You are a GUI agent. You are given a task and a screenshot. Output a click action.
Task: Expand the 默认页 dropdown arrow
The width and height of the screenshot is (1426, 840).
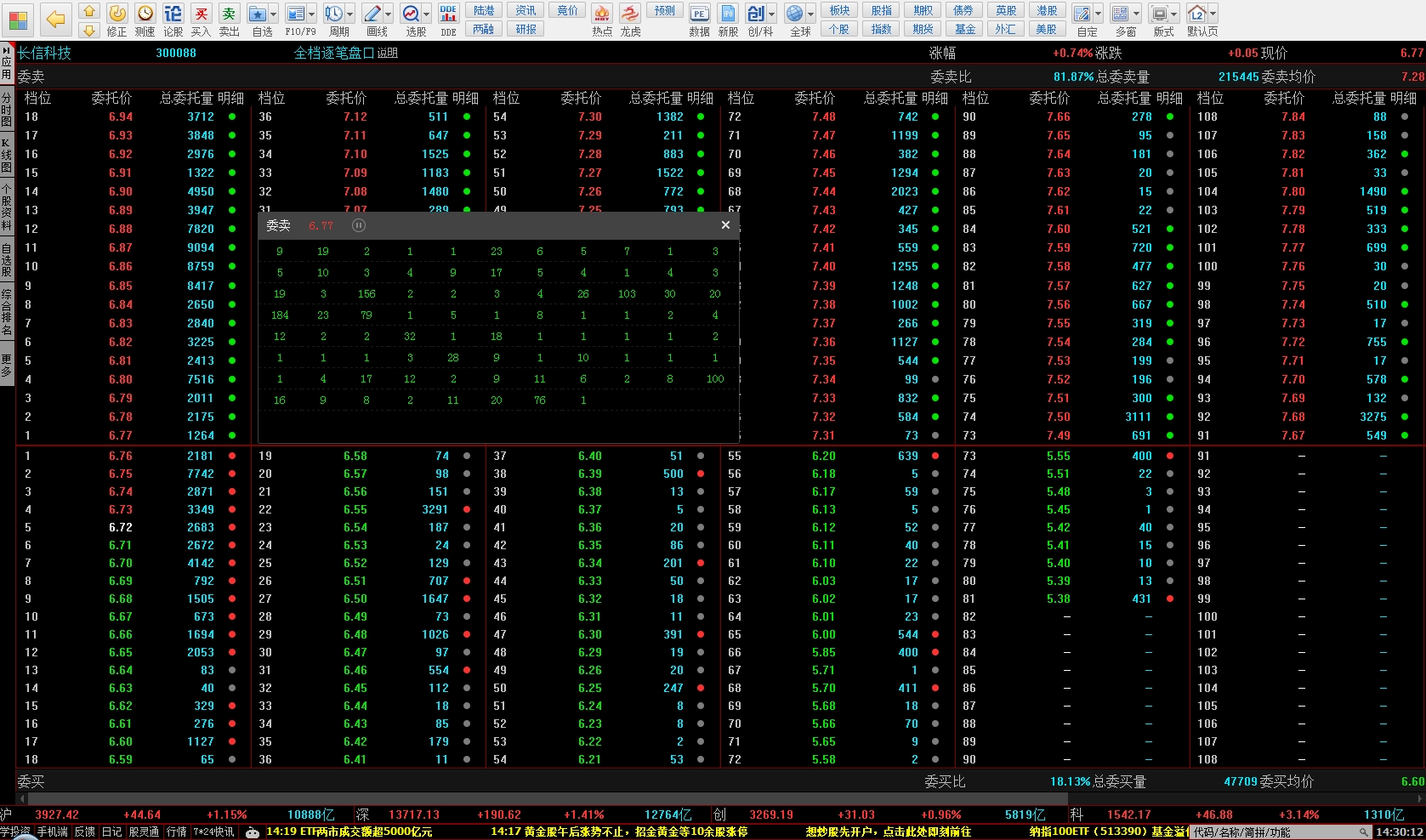pos(1213,14)
